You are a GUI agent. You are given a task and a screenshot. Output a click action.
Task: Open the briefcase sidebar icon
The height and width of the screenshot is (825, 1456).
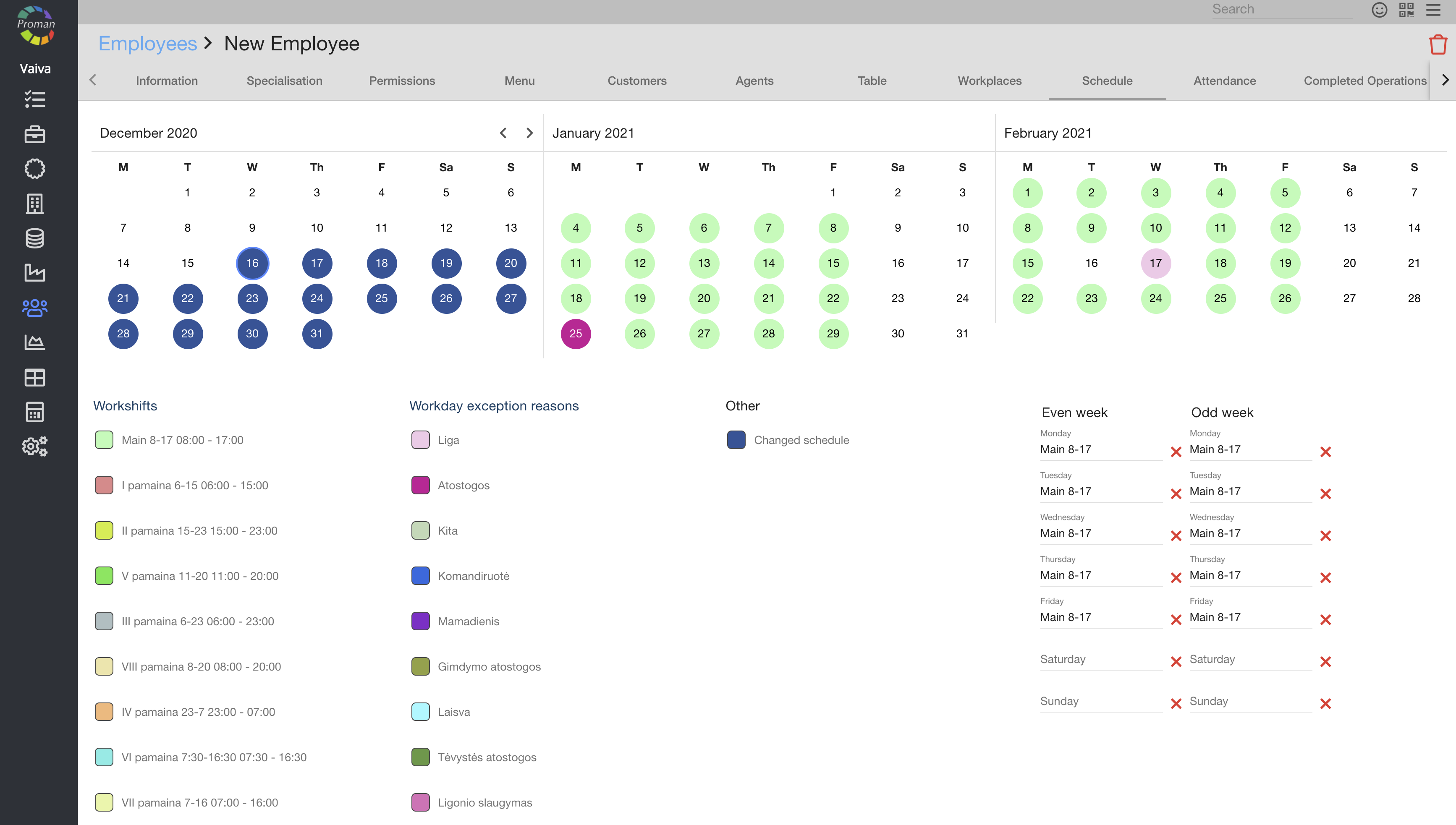(34, 134)
